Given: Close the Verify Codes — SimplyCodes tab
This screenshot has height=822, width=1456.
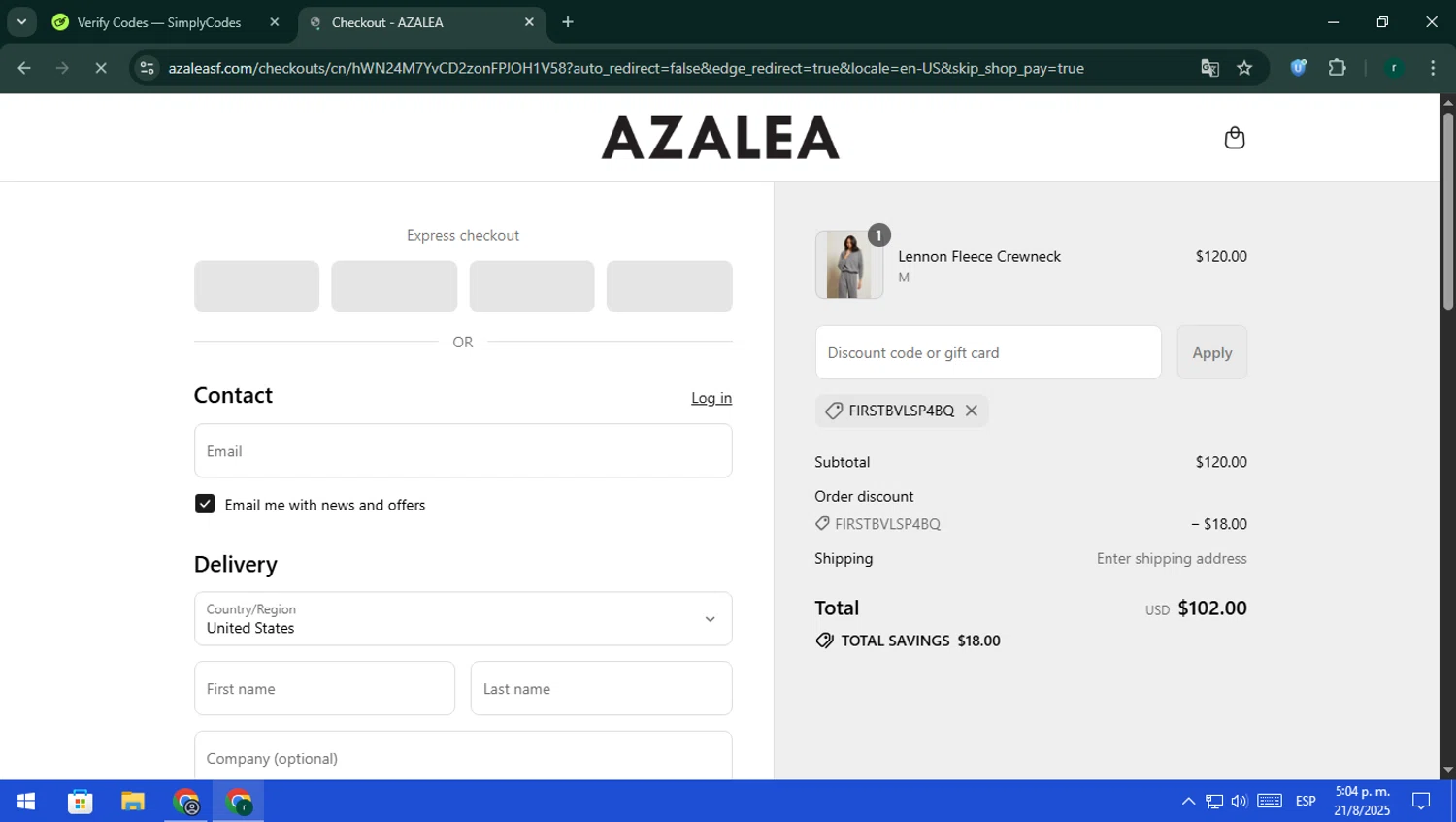Looking at the screenshot, I should click(274, 22).
